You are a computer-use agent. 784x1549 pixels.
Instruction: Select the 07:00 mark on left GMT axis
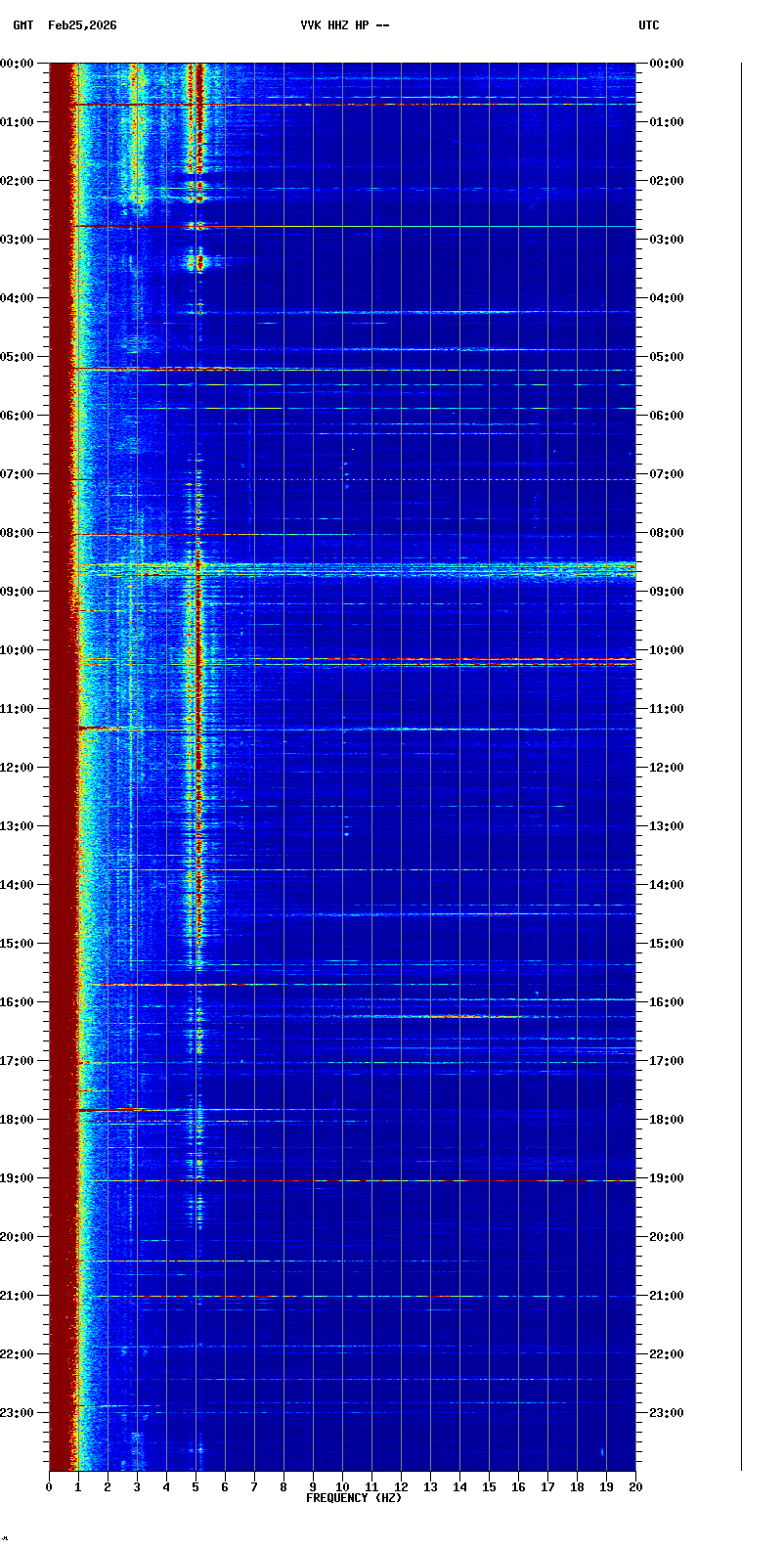coord(20,474)
